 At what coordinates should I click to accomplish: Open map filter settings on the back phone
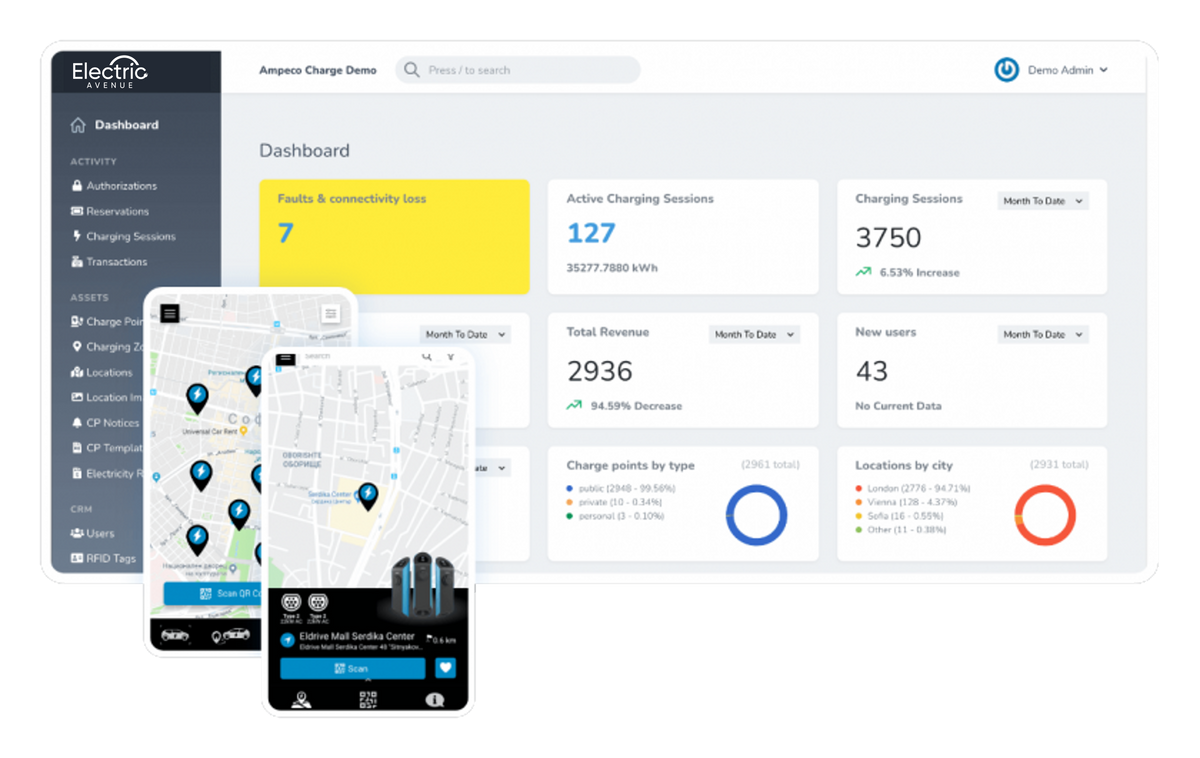[x=331, y=314]
